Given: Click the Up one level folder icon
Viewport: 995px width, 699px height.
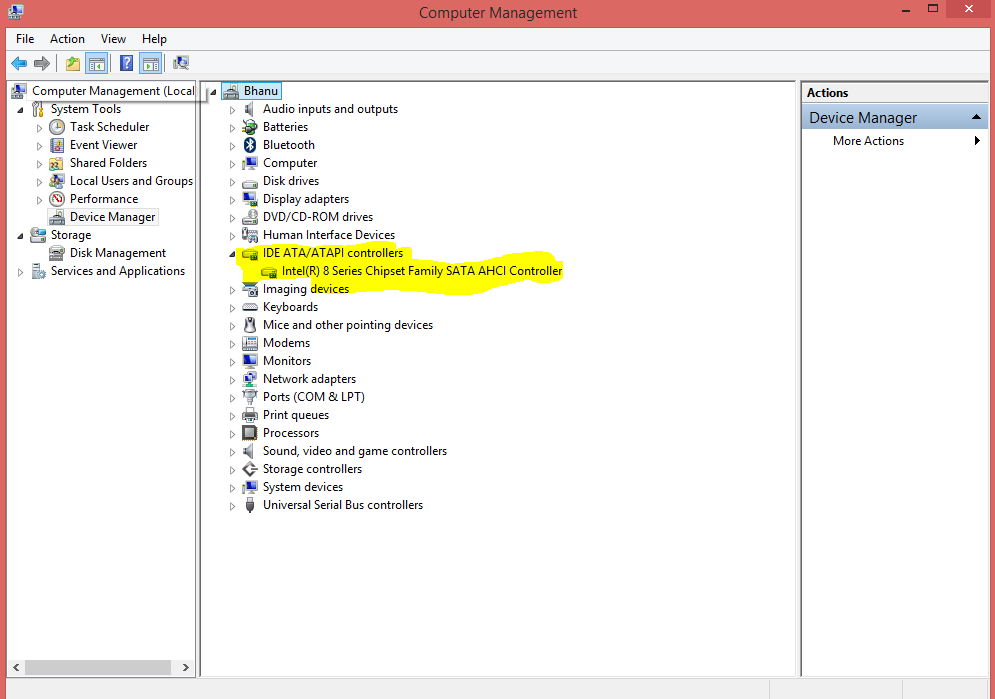Looking at the screenshot, I should click(x=73, y=63).
